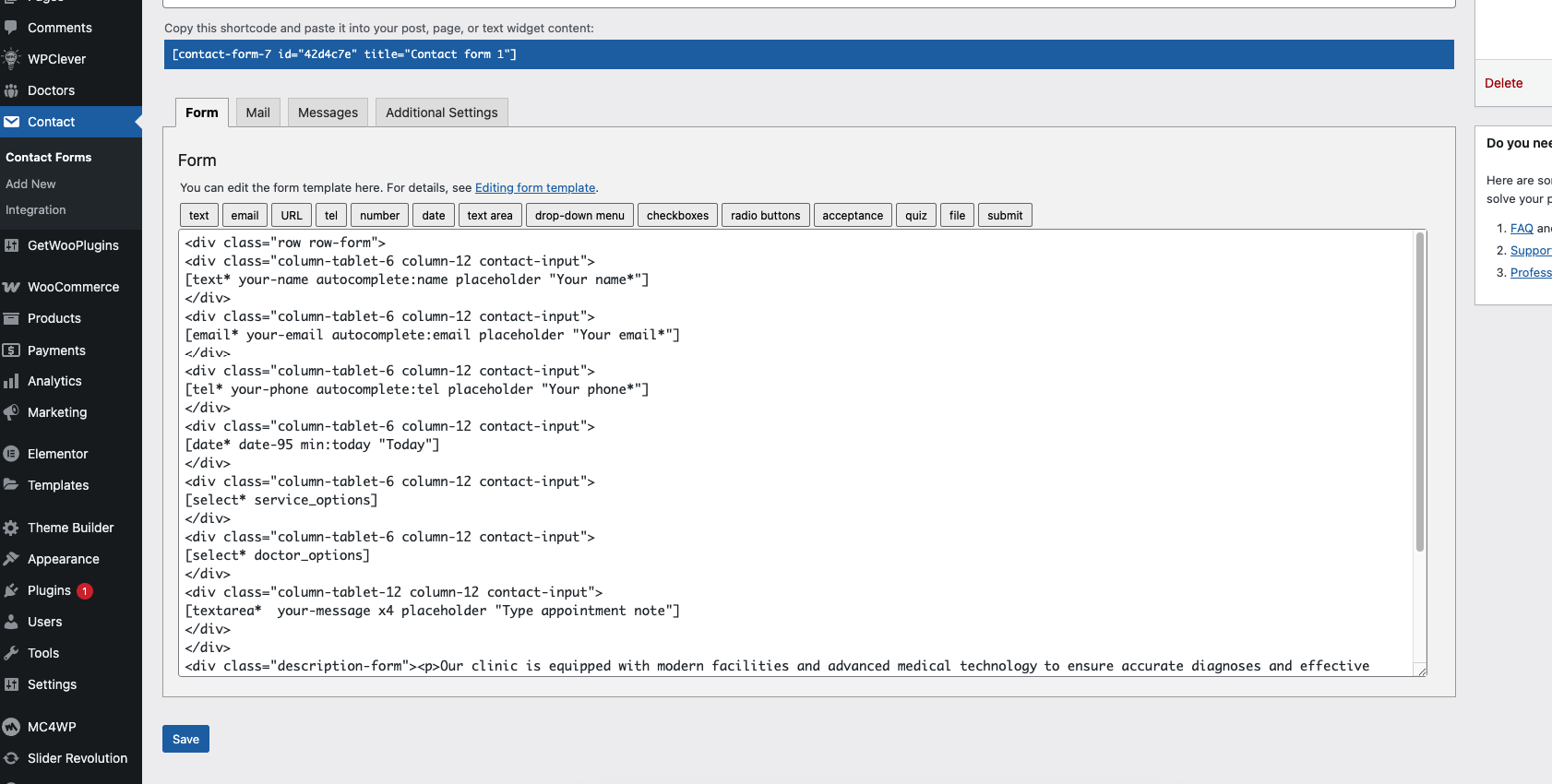Delete this contact form
The width and height of the screenshot is (1552, 784).
tap(1503, 83)
